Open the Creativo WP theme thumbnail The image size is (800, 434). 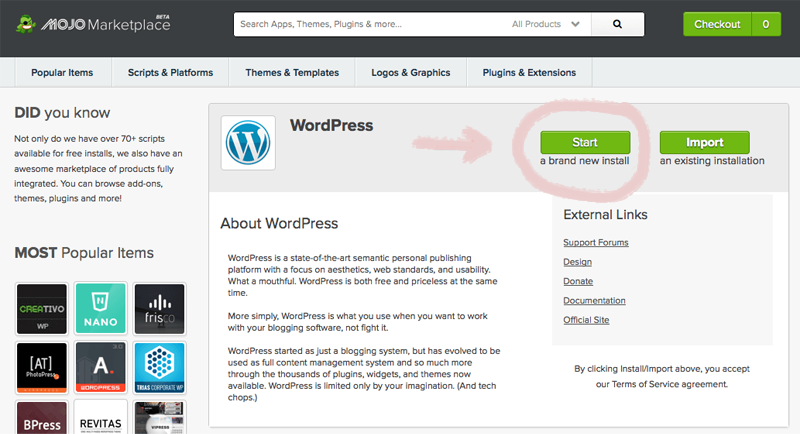click(x=42, y=309)
